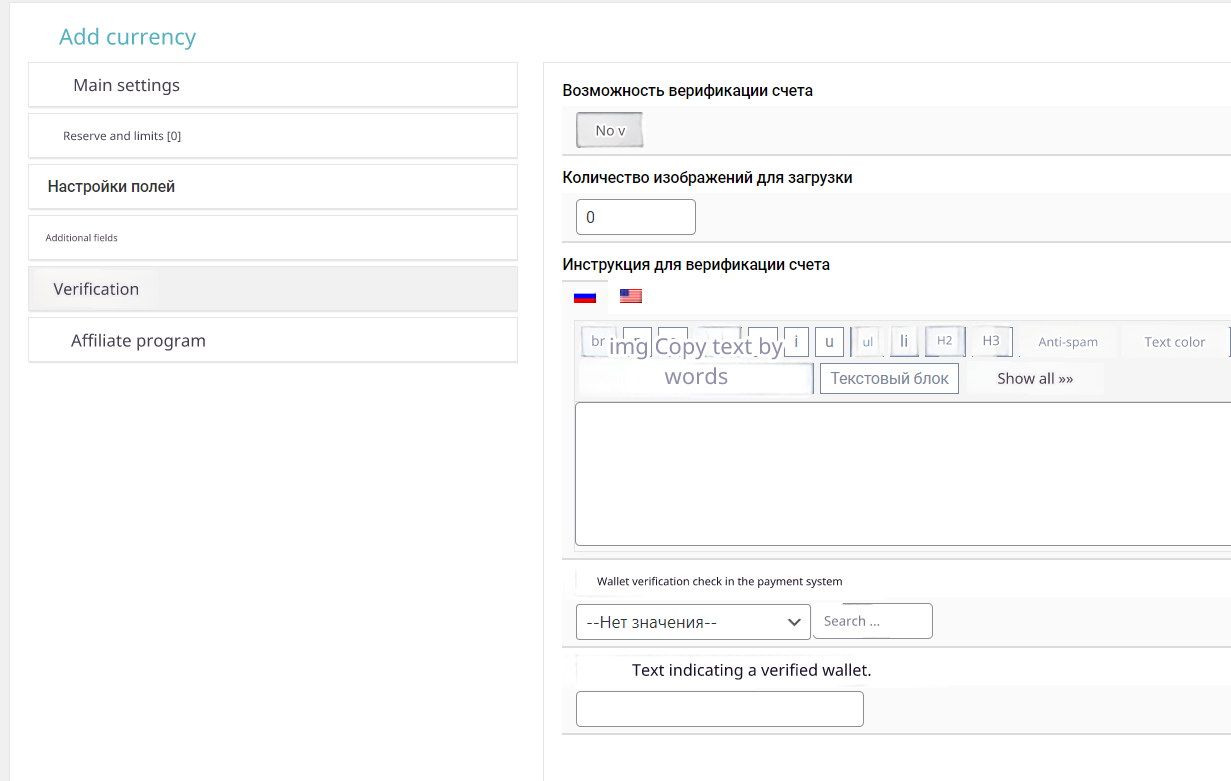Insert H2 heading tag
Image resolution: width=1231 pixels, height=781 pixels.
click(x=944, y=342)
